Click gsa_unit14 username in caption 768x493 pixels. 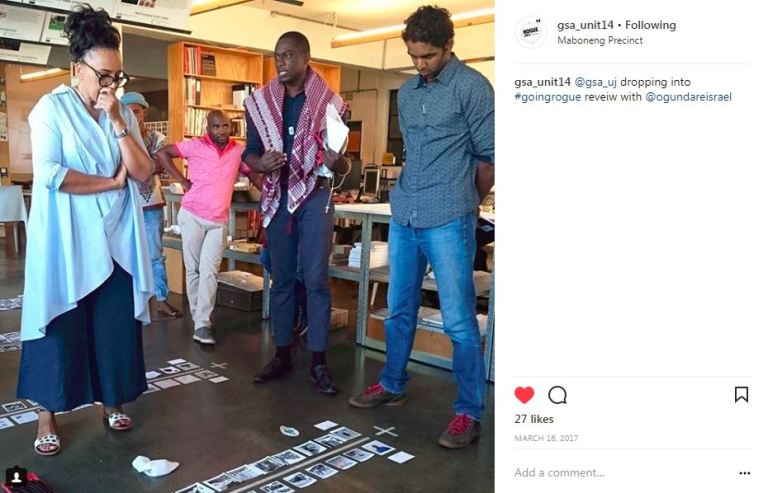point(542,82)
